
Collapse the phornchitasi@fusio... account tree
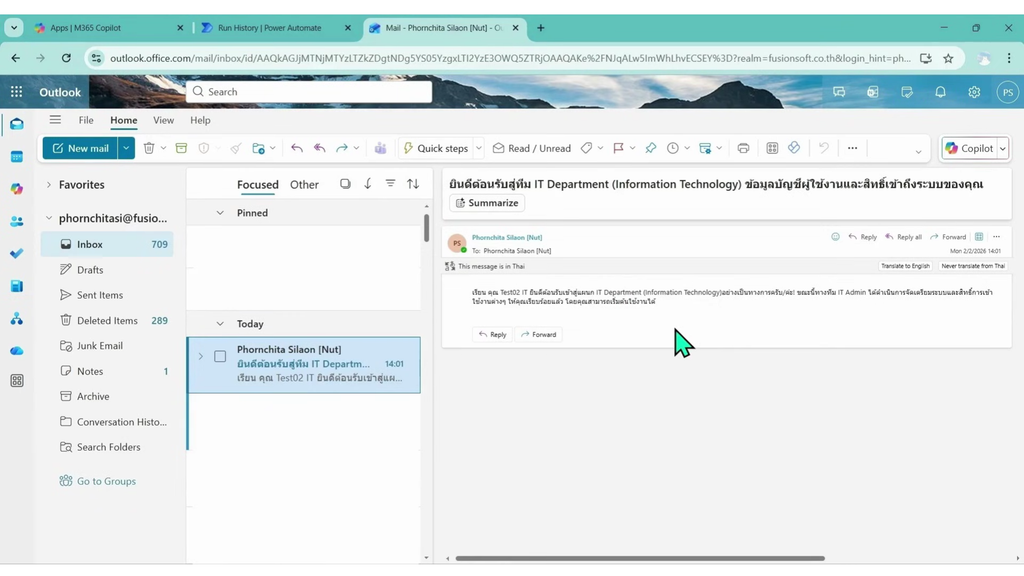[x=48, y=218]
